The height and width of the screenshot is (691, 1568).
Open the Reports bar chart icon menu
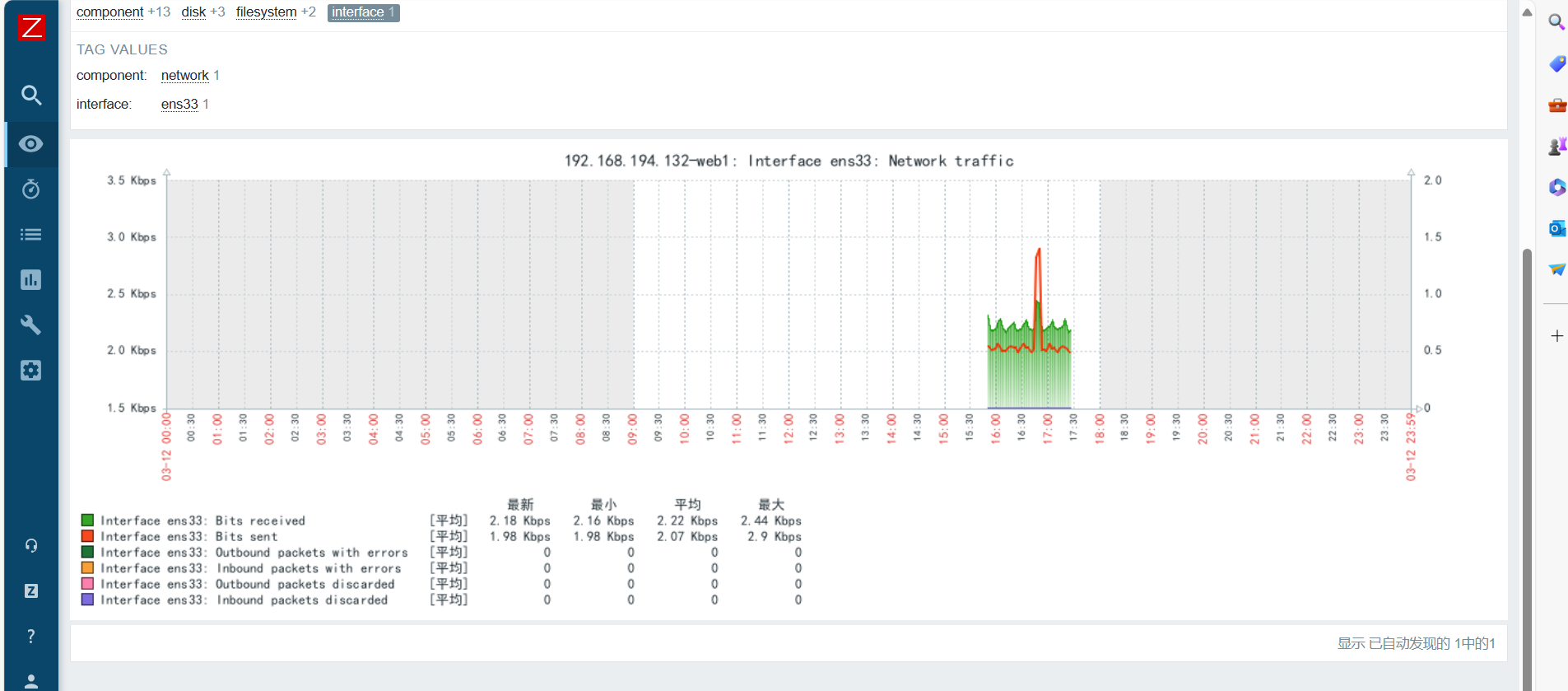point(31,280)
